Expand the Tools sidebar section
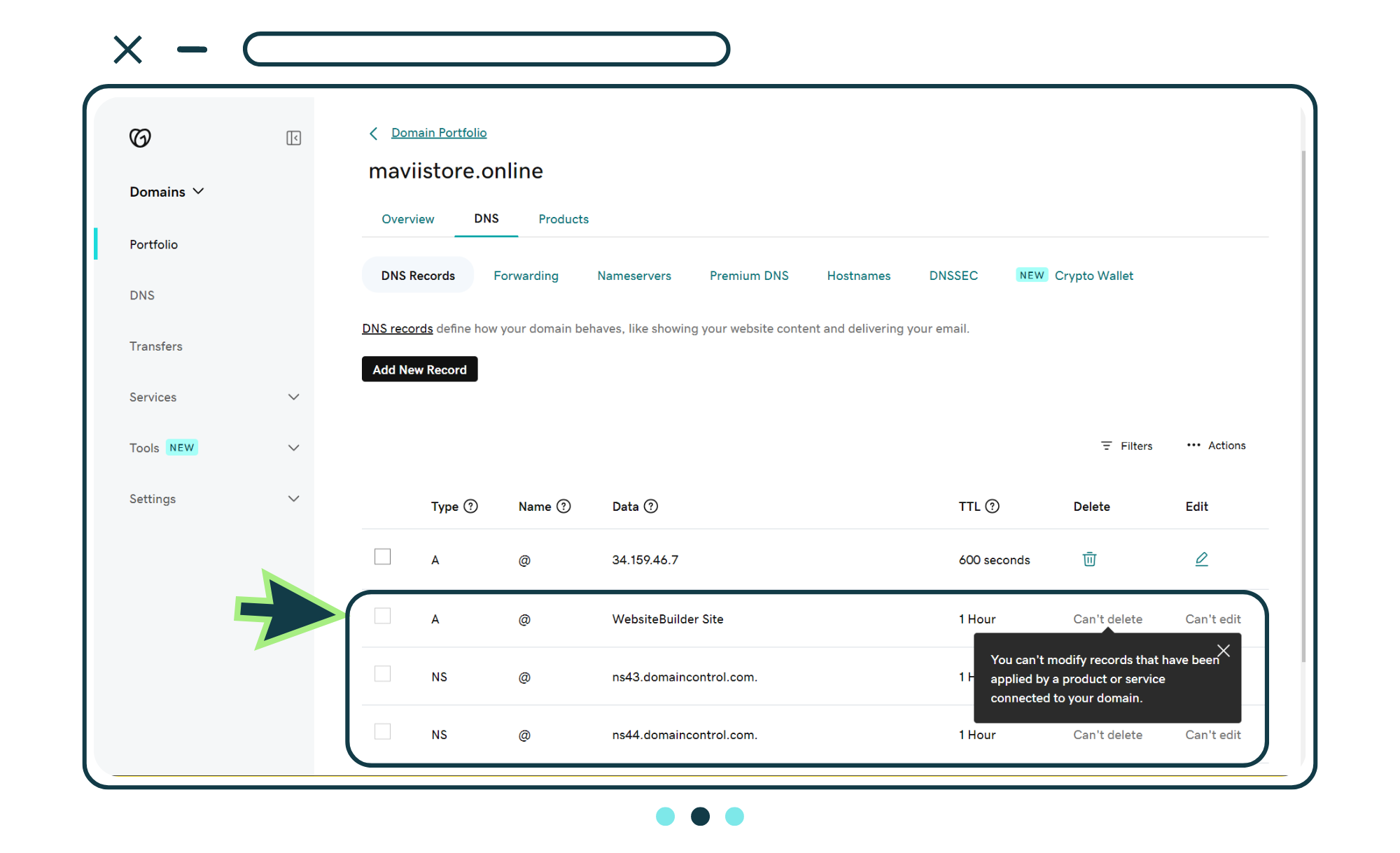 tap(293, 448)
